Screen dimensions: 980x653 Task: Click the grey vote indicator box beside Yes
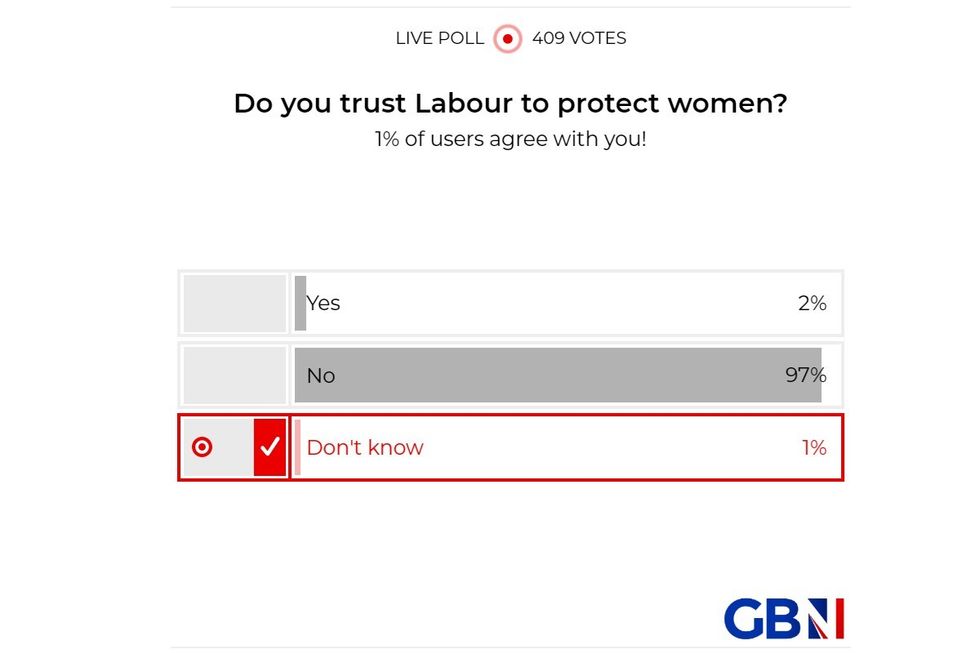point(234,303)
